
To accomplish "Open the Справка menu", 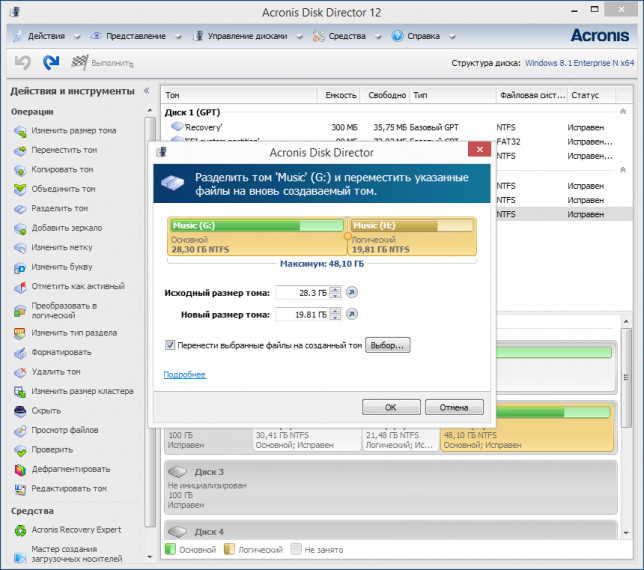I will pos(423,36).
